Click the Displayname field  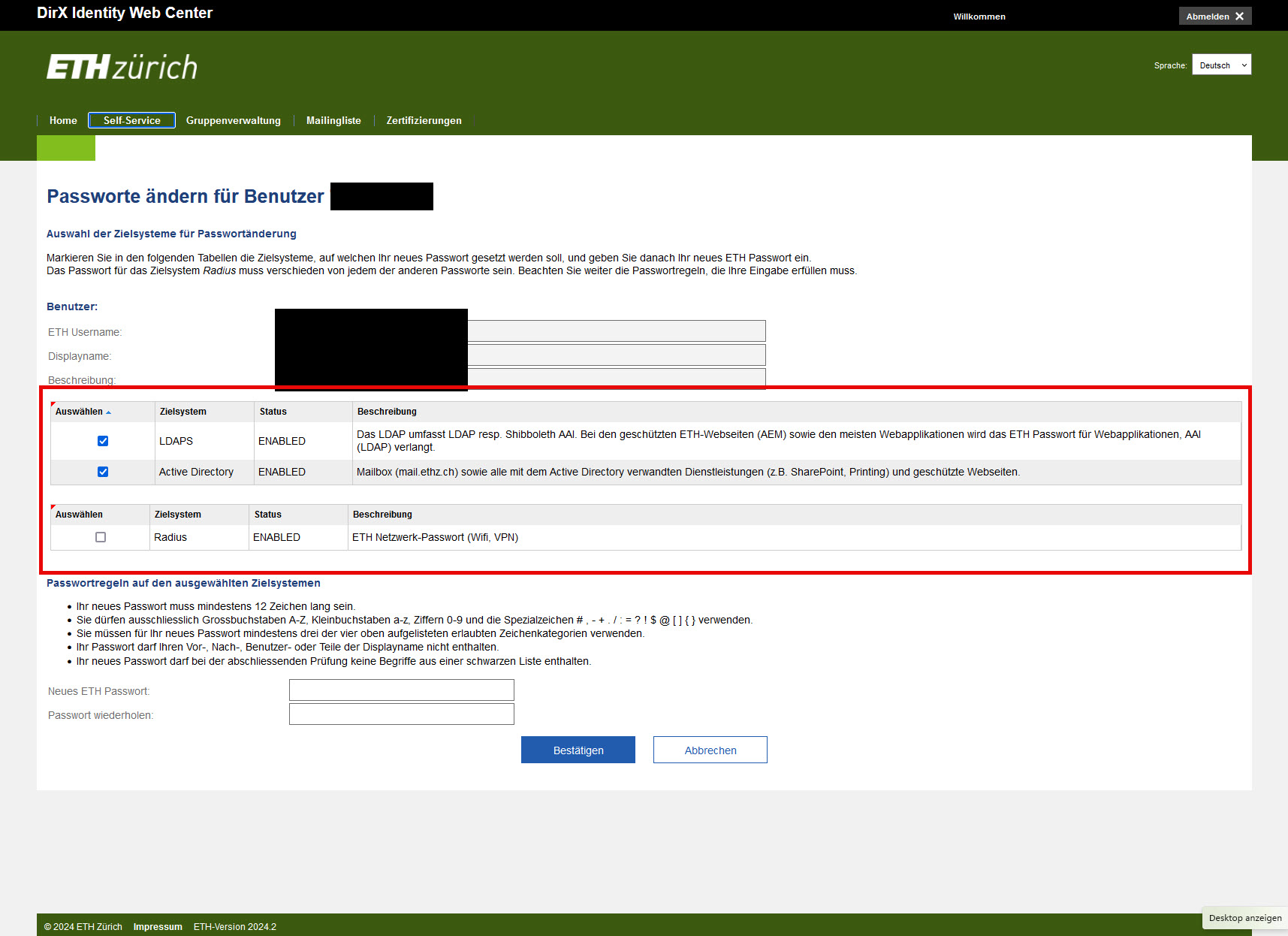[x=617, y=355]
